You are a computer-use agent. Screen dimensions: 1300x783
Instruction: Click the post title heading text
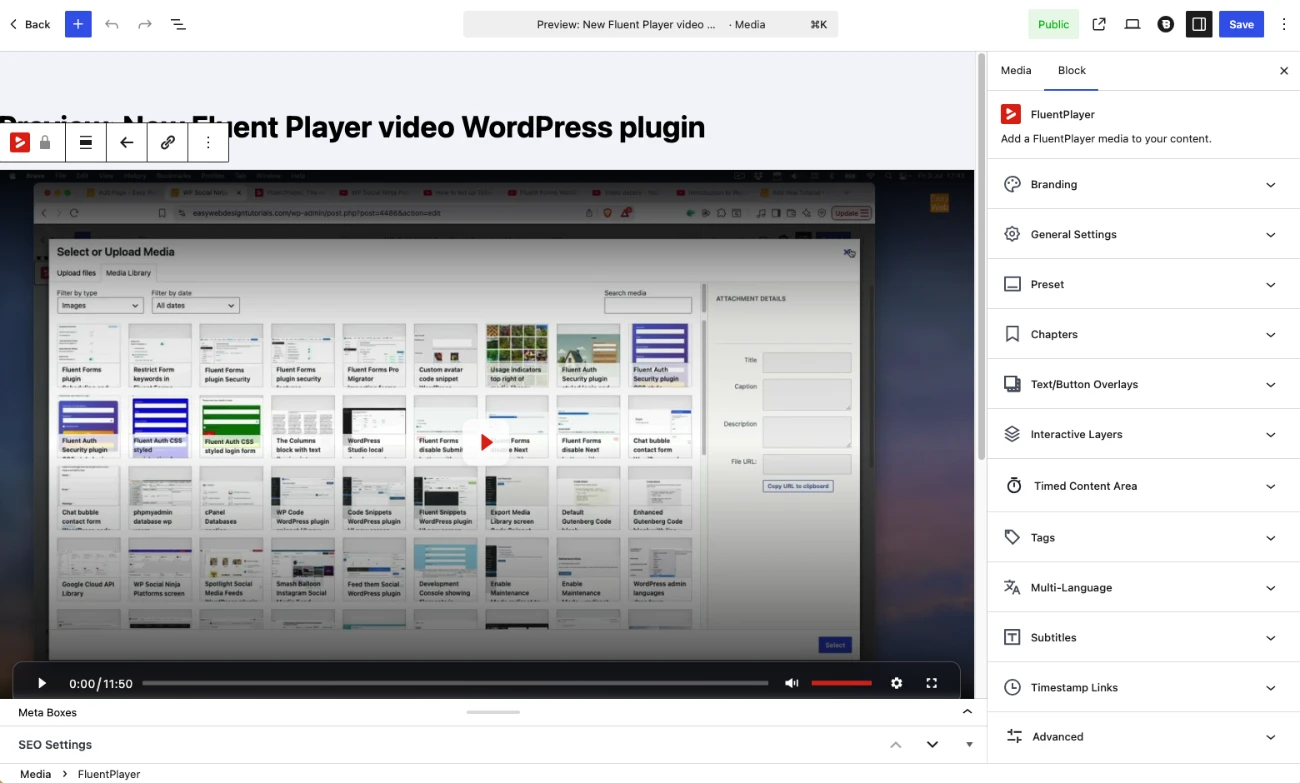(352, 127)
